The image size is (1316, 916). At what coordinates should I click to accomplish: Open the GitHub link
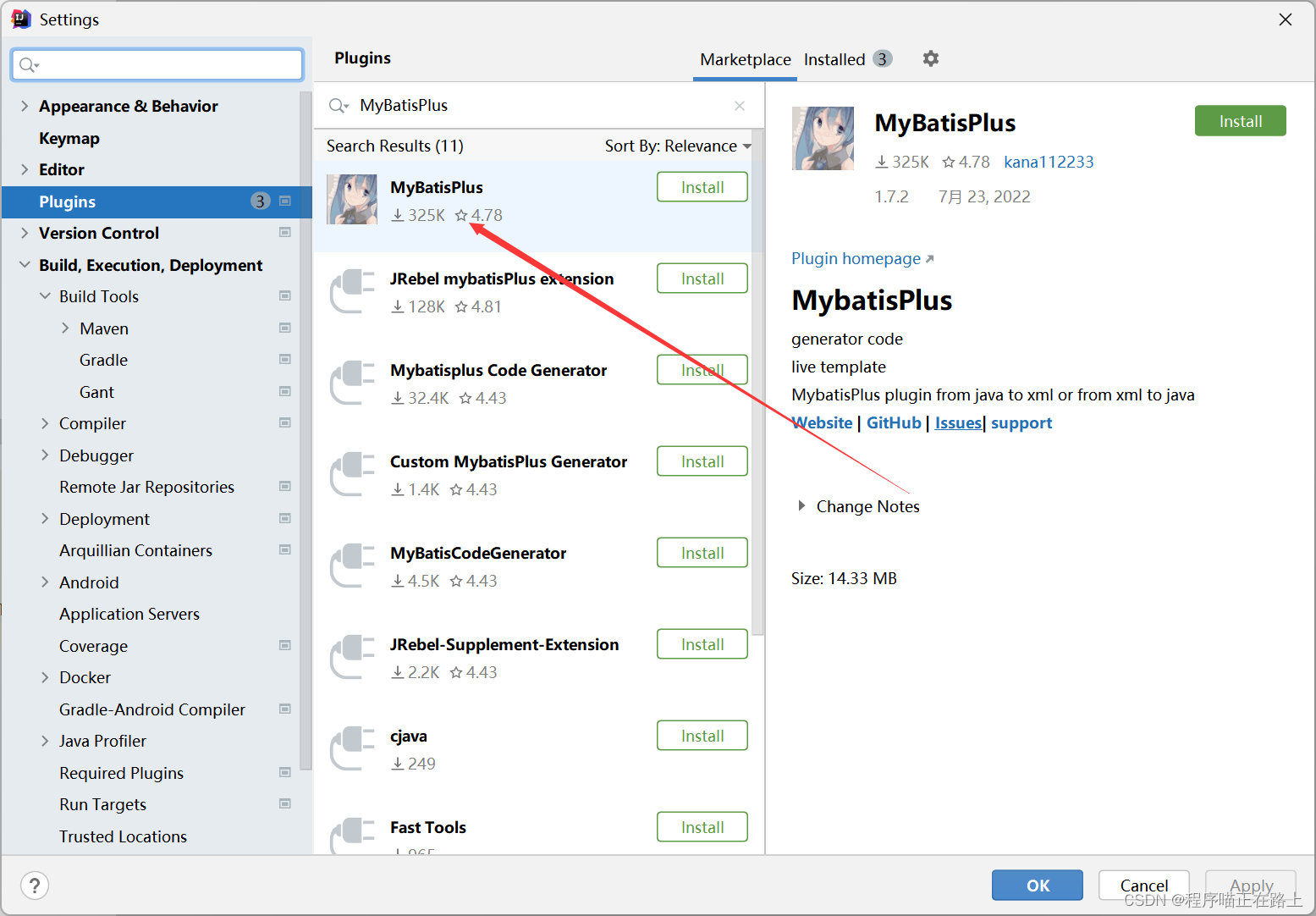[x=894, y=422]
